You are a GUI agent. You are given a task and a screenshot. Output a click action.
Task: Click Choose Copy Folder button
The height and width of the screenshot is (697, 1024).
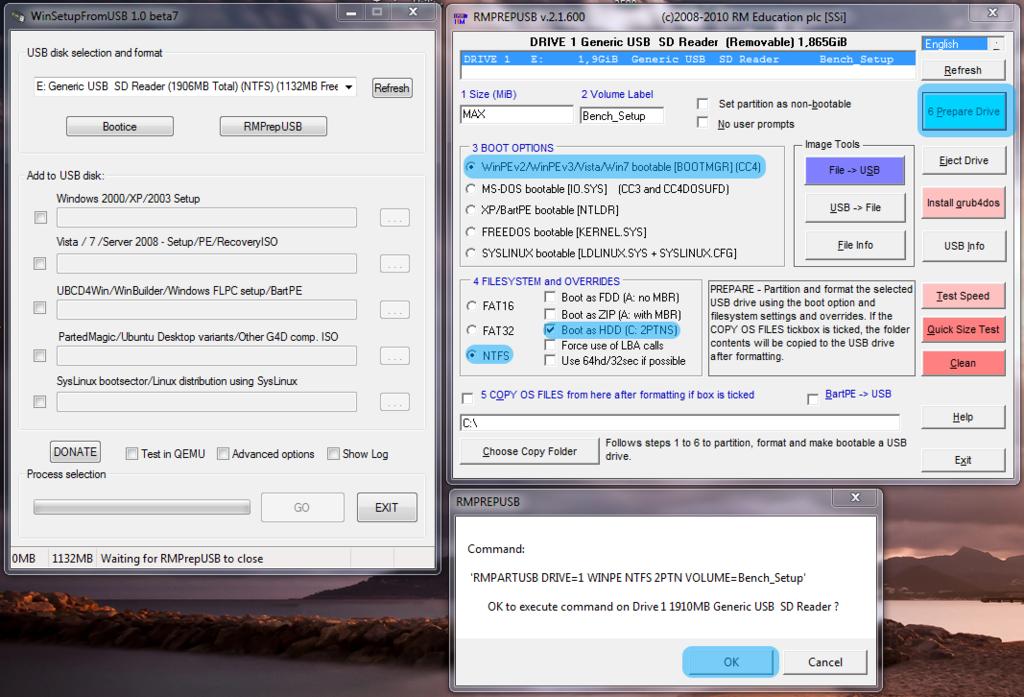[x=530, y=451]
